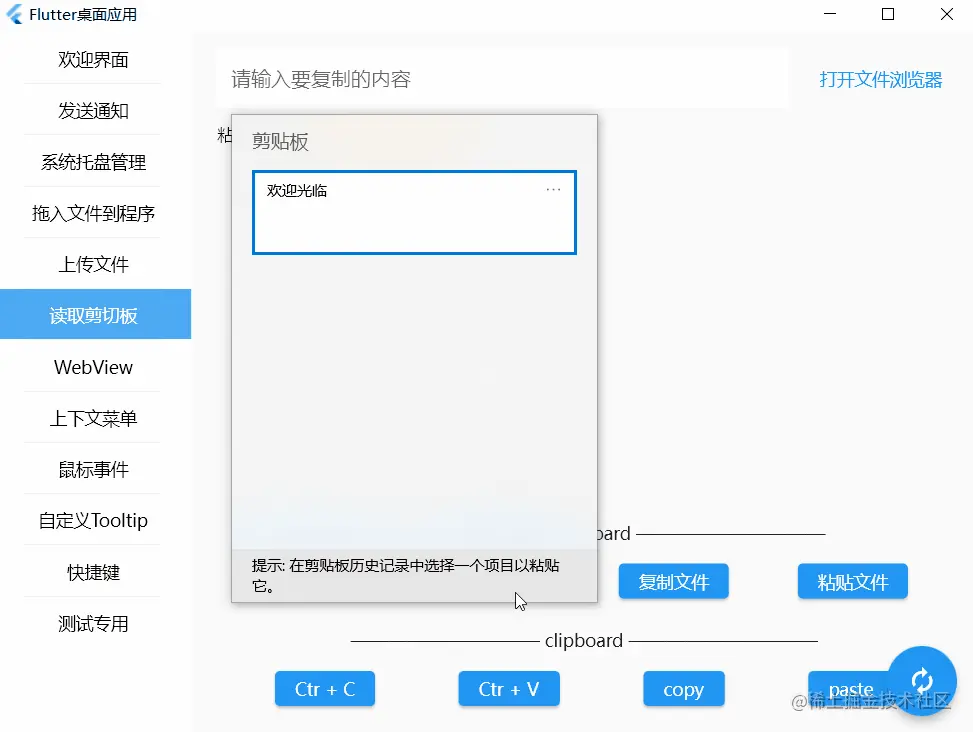Click the clipboard history hint text

pos(406,575)
